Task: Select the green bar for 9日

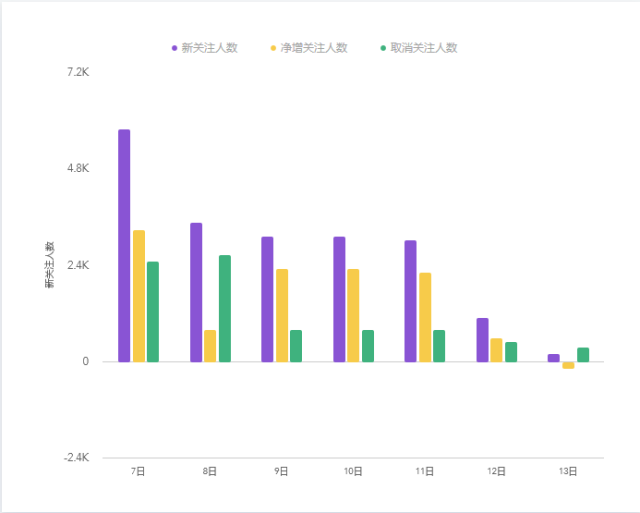Action: pyautogui.click(x=296, y=346)
